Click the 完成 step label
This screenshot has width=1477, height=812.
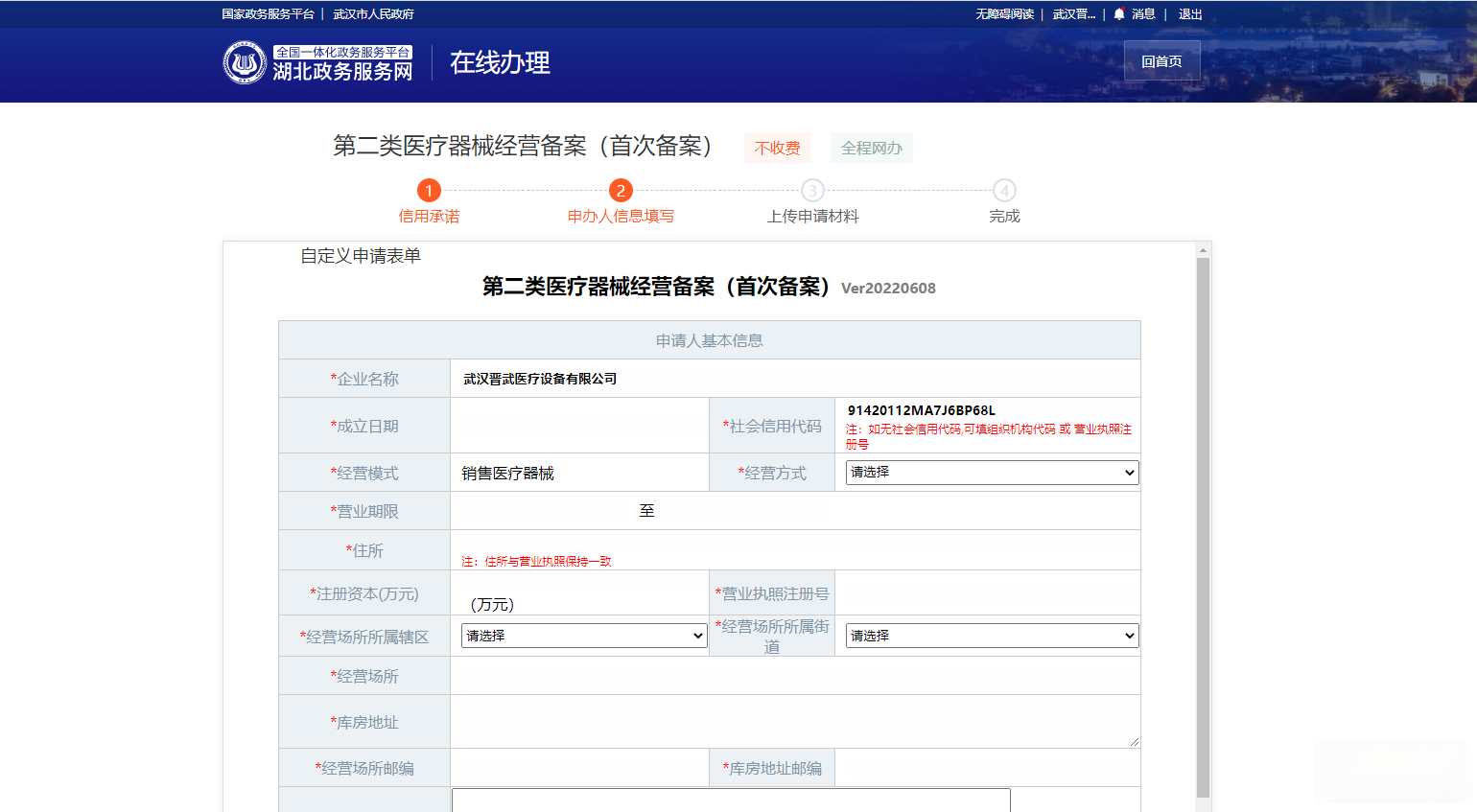(x=1004, y=217)
